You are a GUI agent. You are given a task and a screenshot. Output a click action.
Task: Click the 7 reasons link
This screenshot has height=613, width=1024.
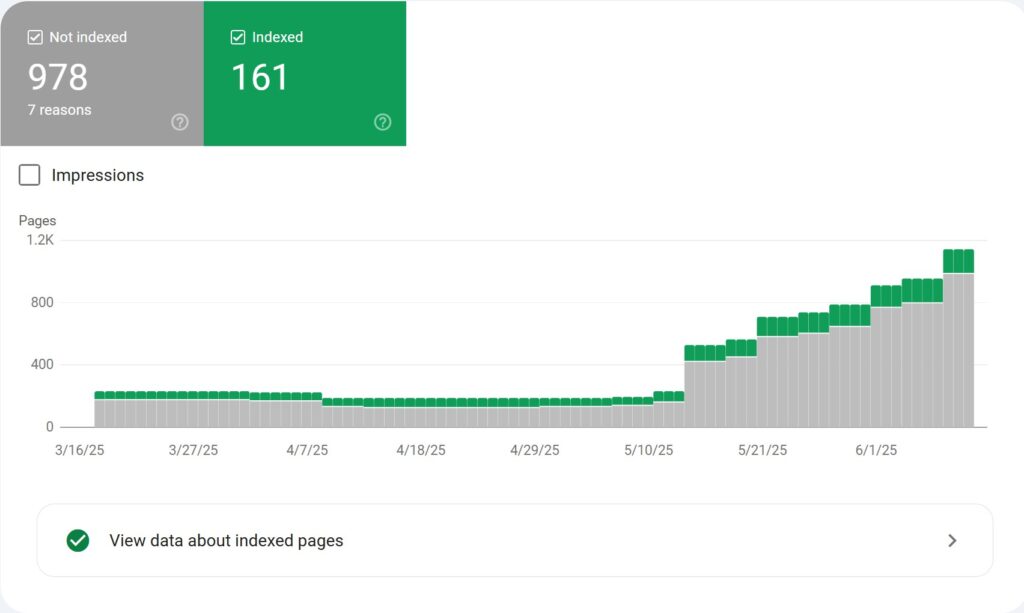pyautogui.click(x=58, y=110)
